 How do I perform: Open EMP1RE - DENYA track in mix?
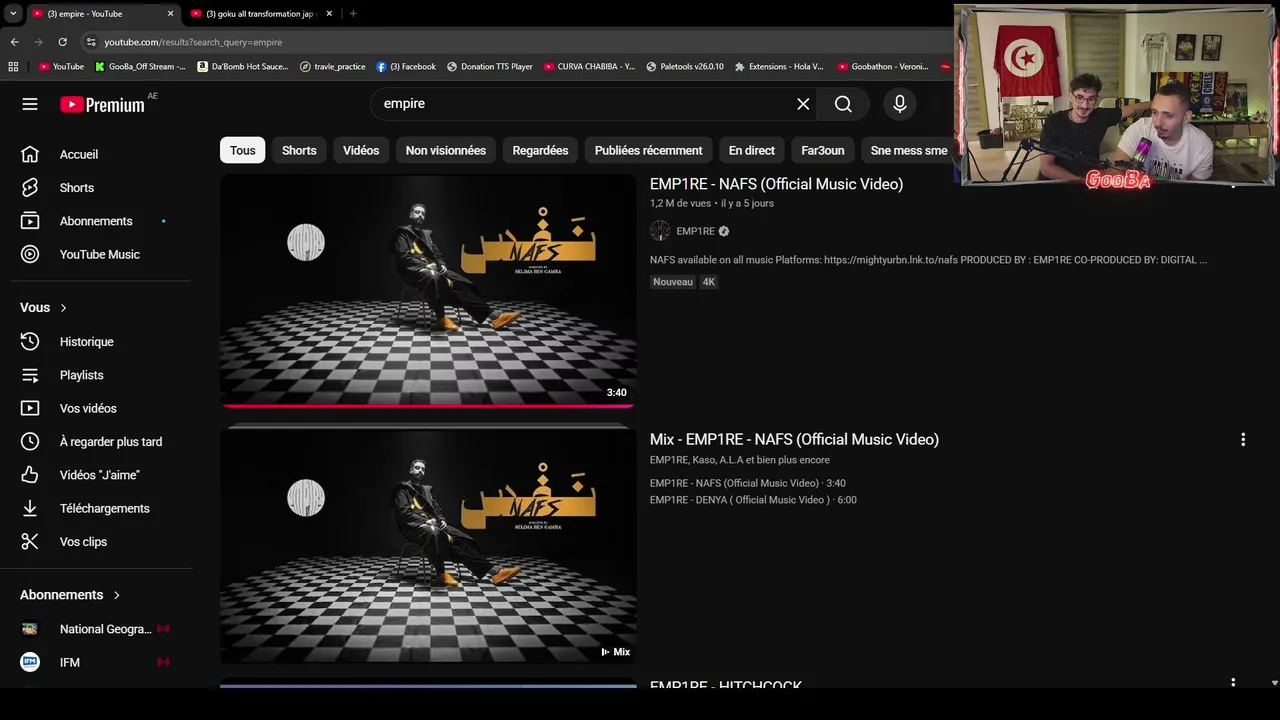pos(753,500)
